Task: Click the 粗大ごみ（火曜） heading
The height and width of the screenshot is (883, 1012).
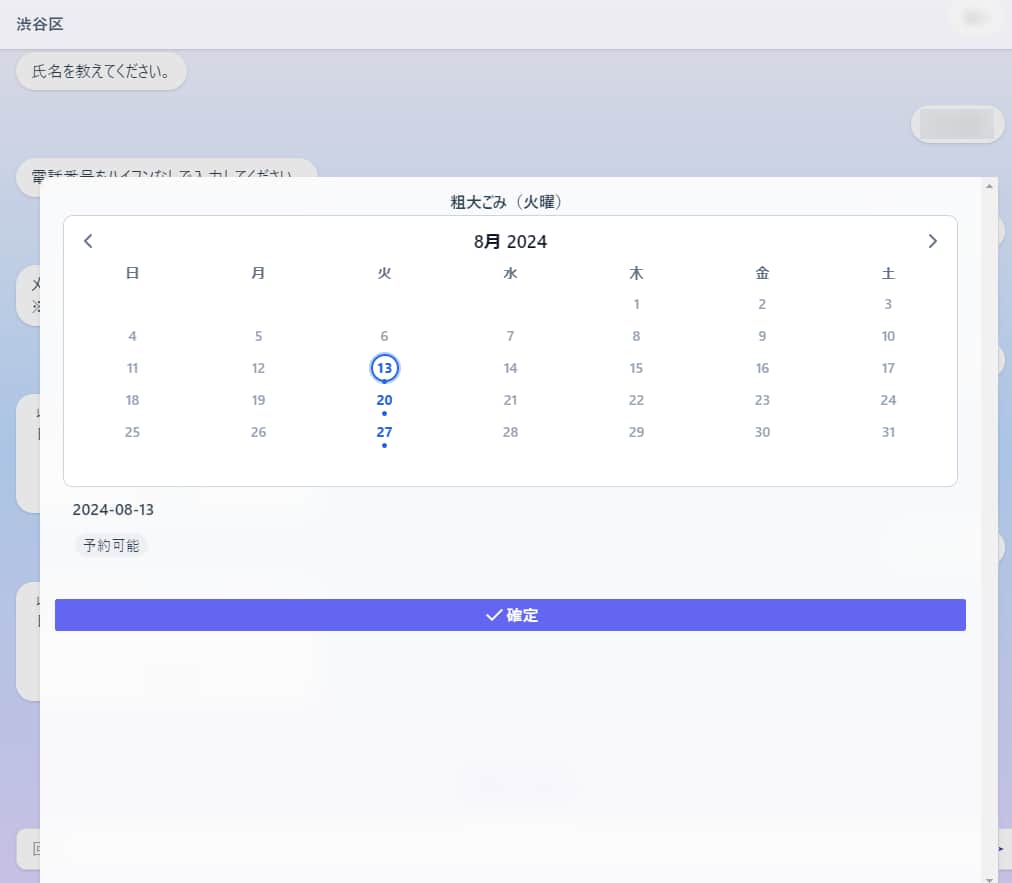Action: pos(506,202)
